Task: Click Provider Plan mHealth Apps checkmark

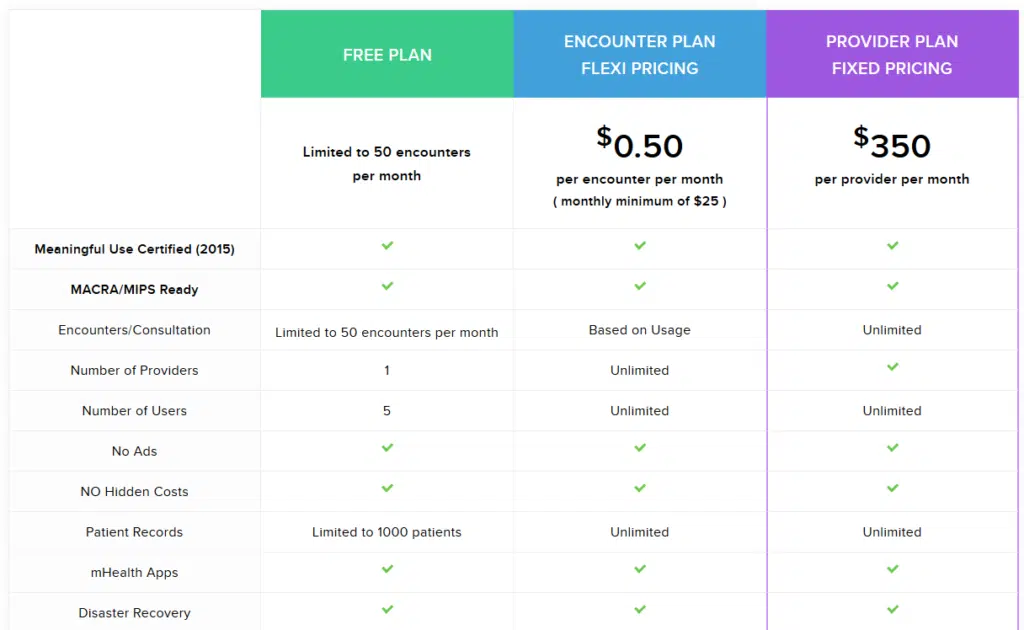Action: click(892, 569)
